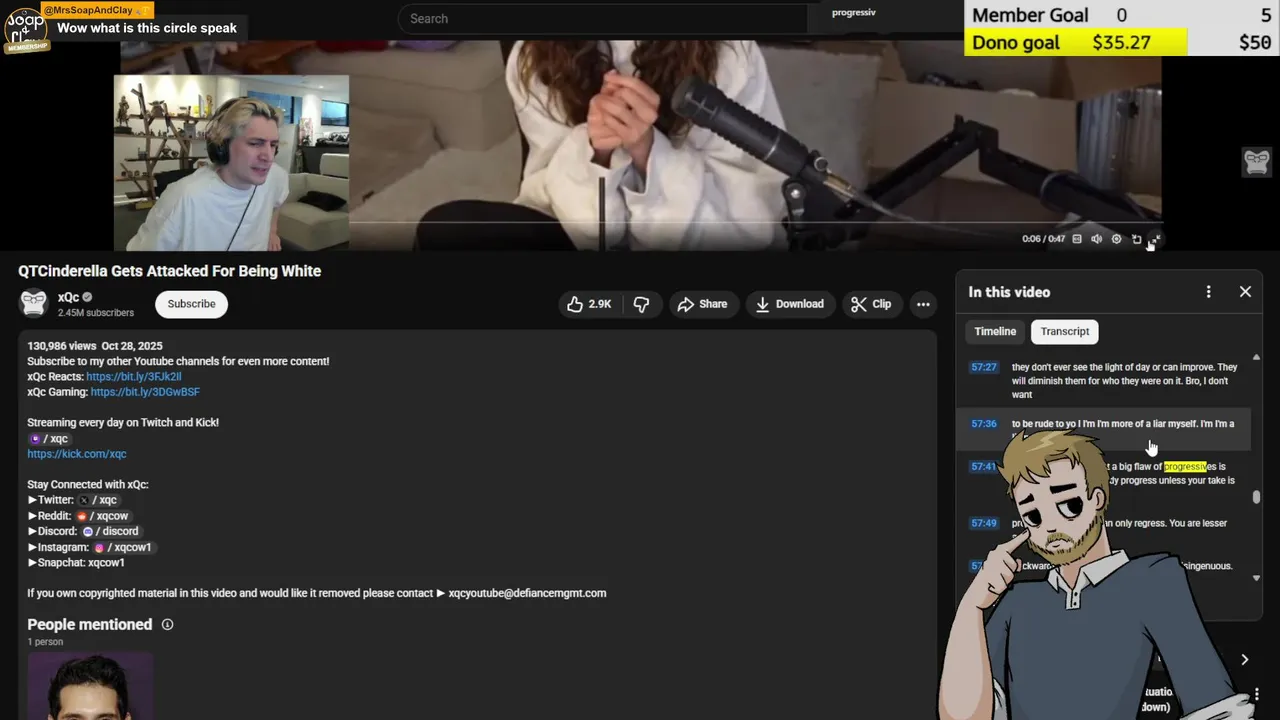The height and width of the screenshot is (720, 1280).
Task: Exit full screen with the collapse icon
Action: point(1155,239)
